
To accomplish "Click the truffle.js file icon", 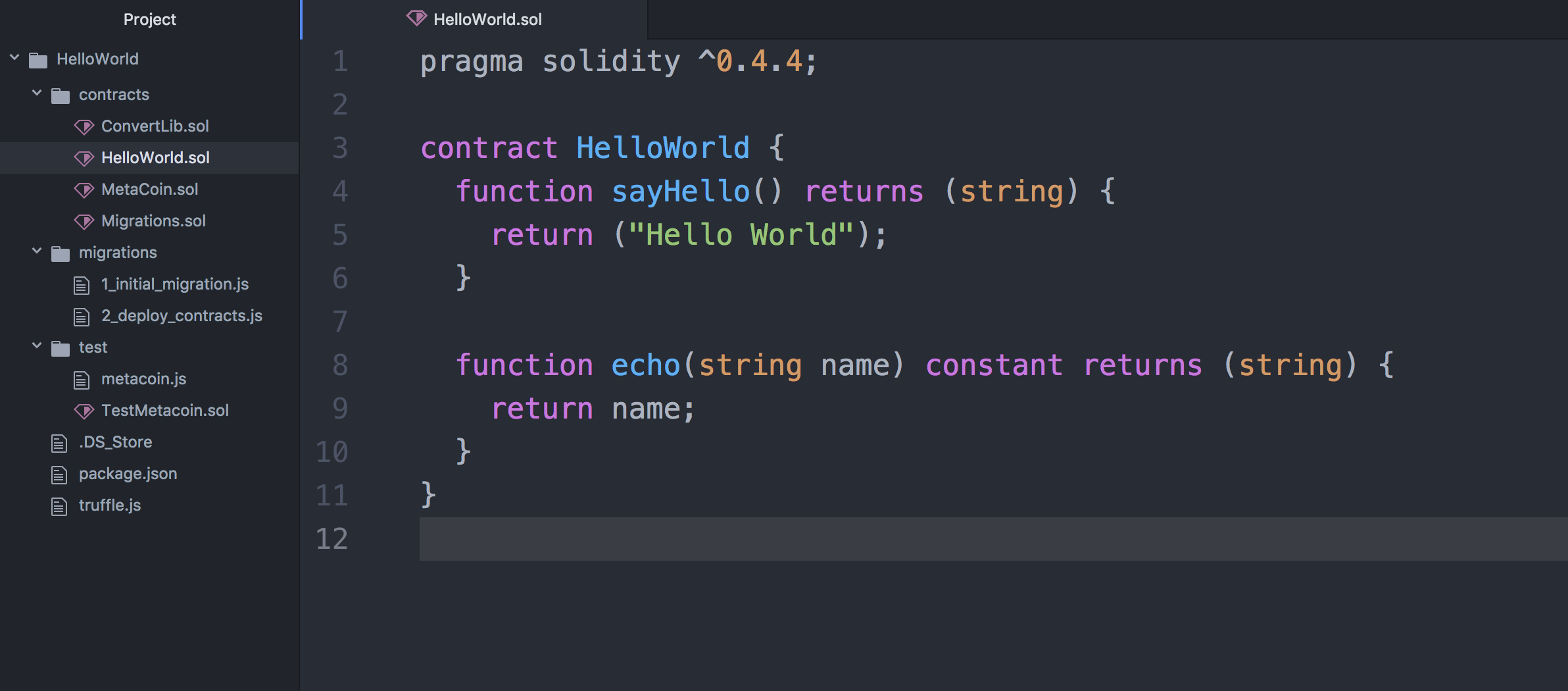I will click(x=59, y=506).
